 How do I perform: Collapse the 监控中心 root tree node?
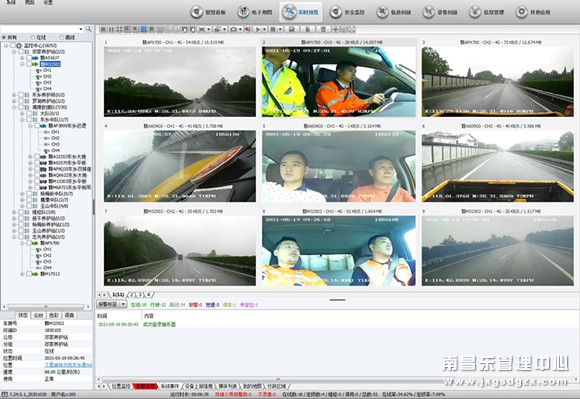click(6, 45)
